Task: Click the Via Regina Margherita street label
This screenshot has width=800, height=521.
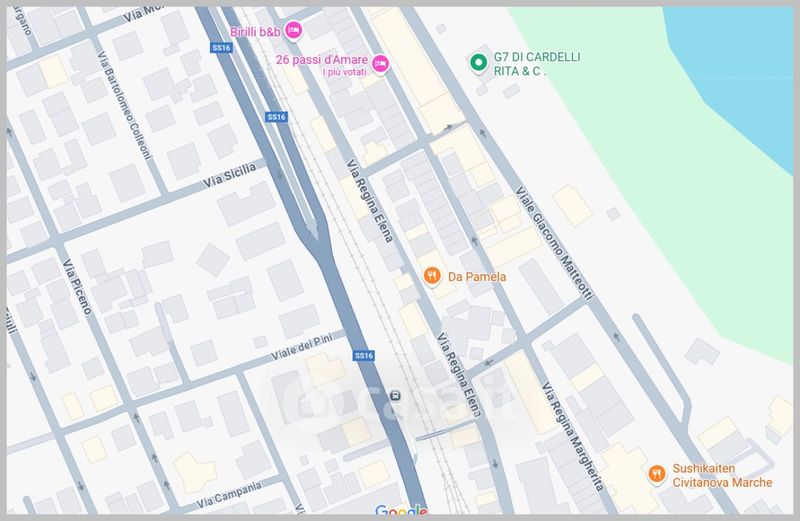Action: (573, 436)
